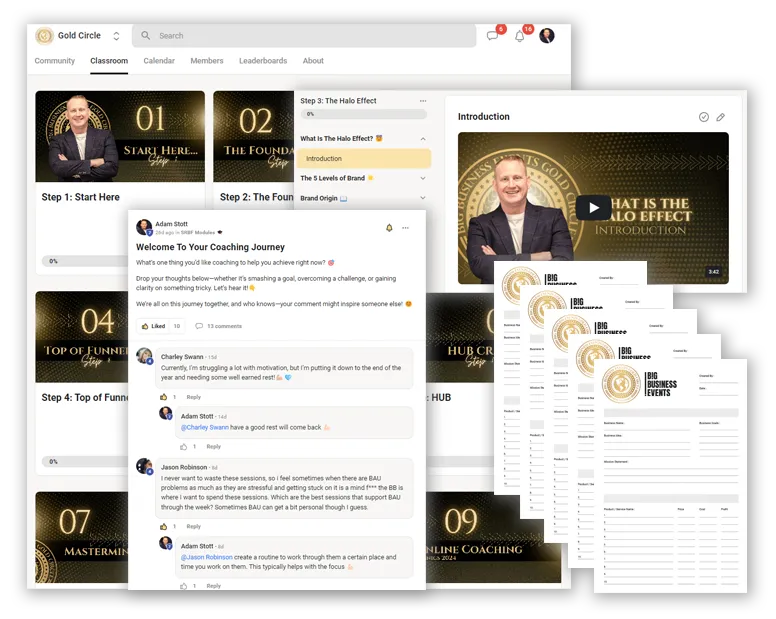Expand The 5 Levels of Brand section

click(423, 178)
